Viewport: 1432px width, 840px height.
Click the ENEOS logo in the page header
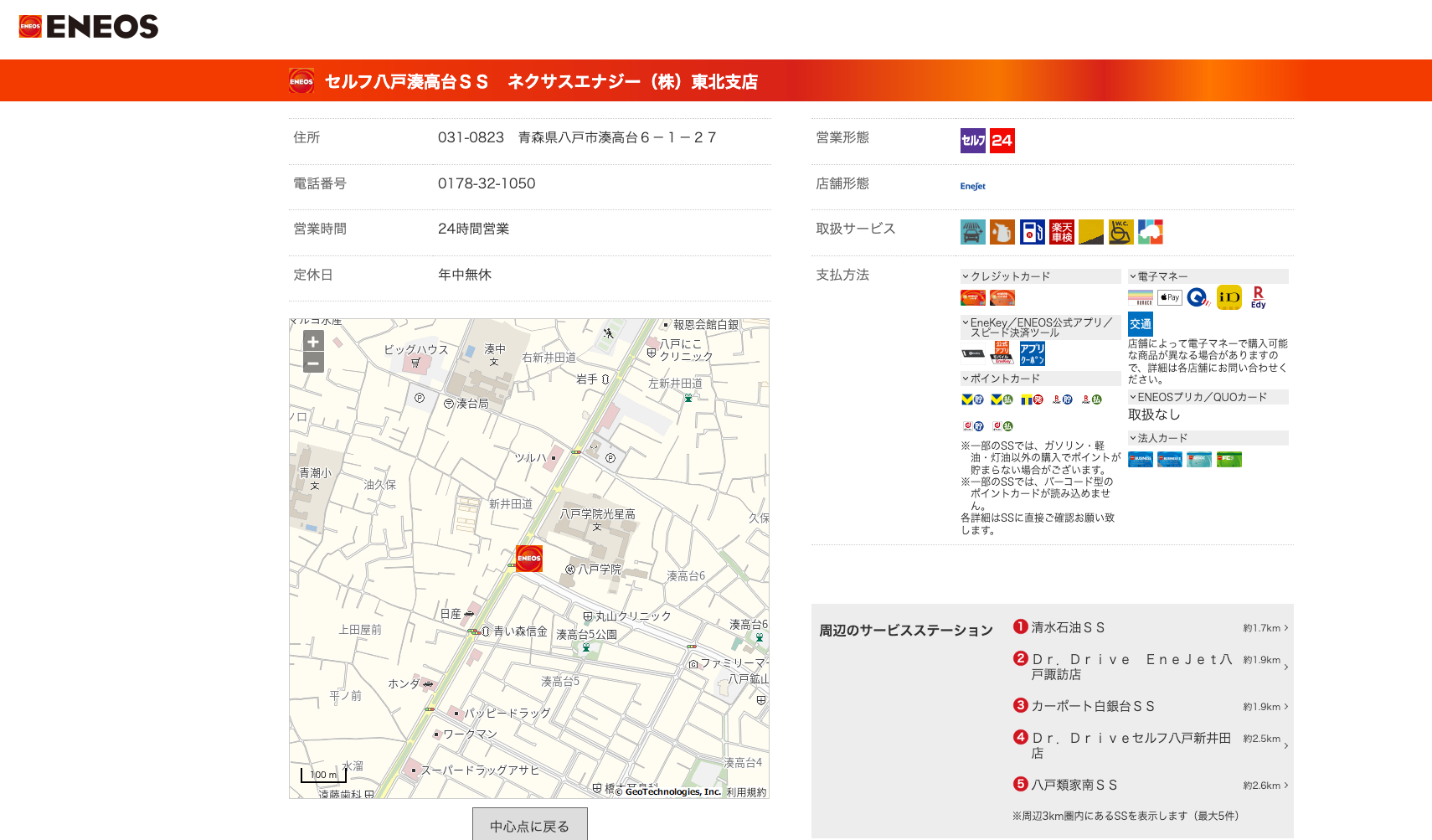click(89, 27)
